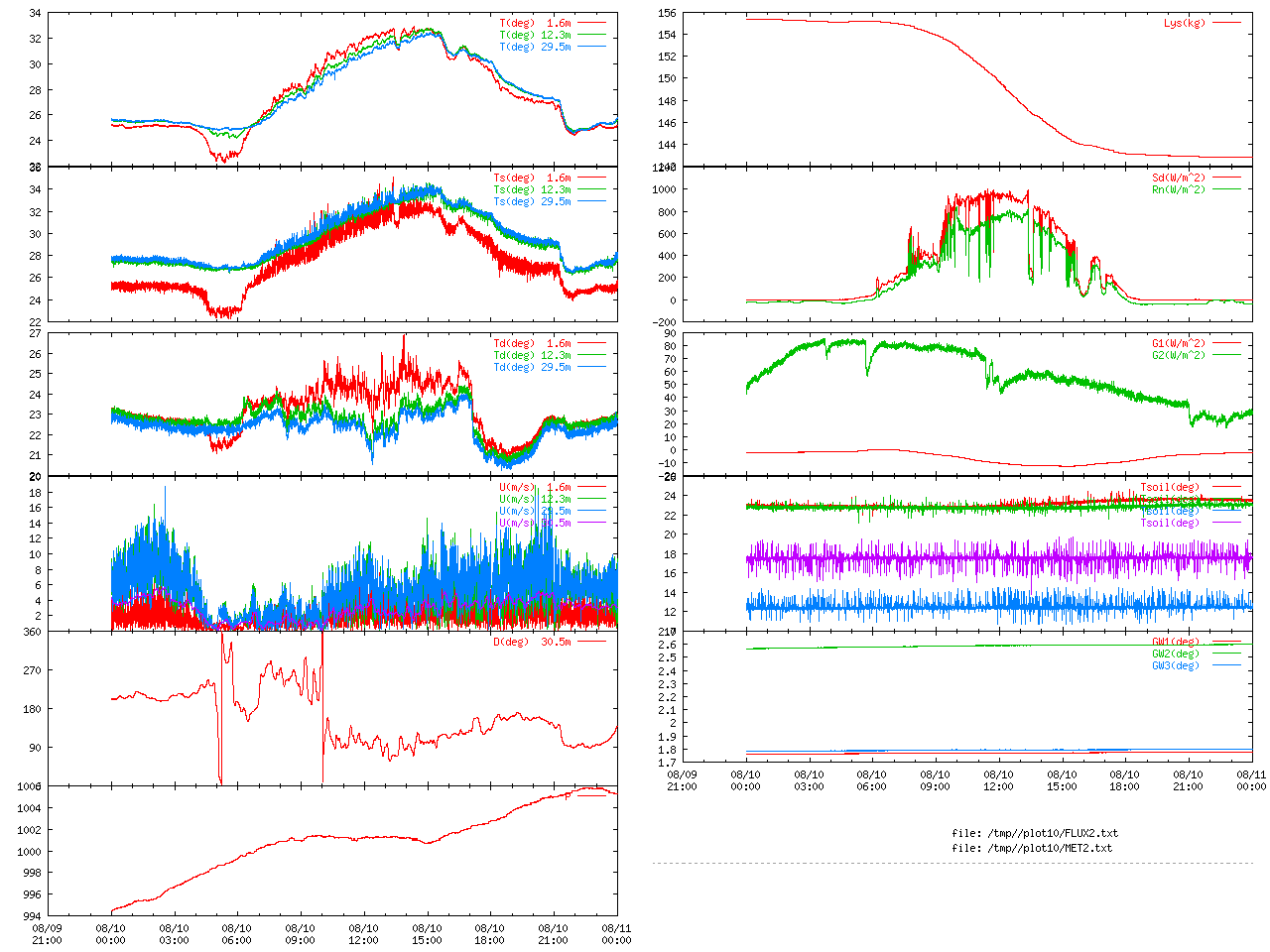Click the MET2.txt file path text

point(1032,848)
